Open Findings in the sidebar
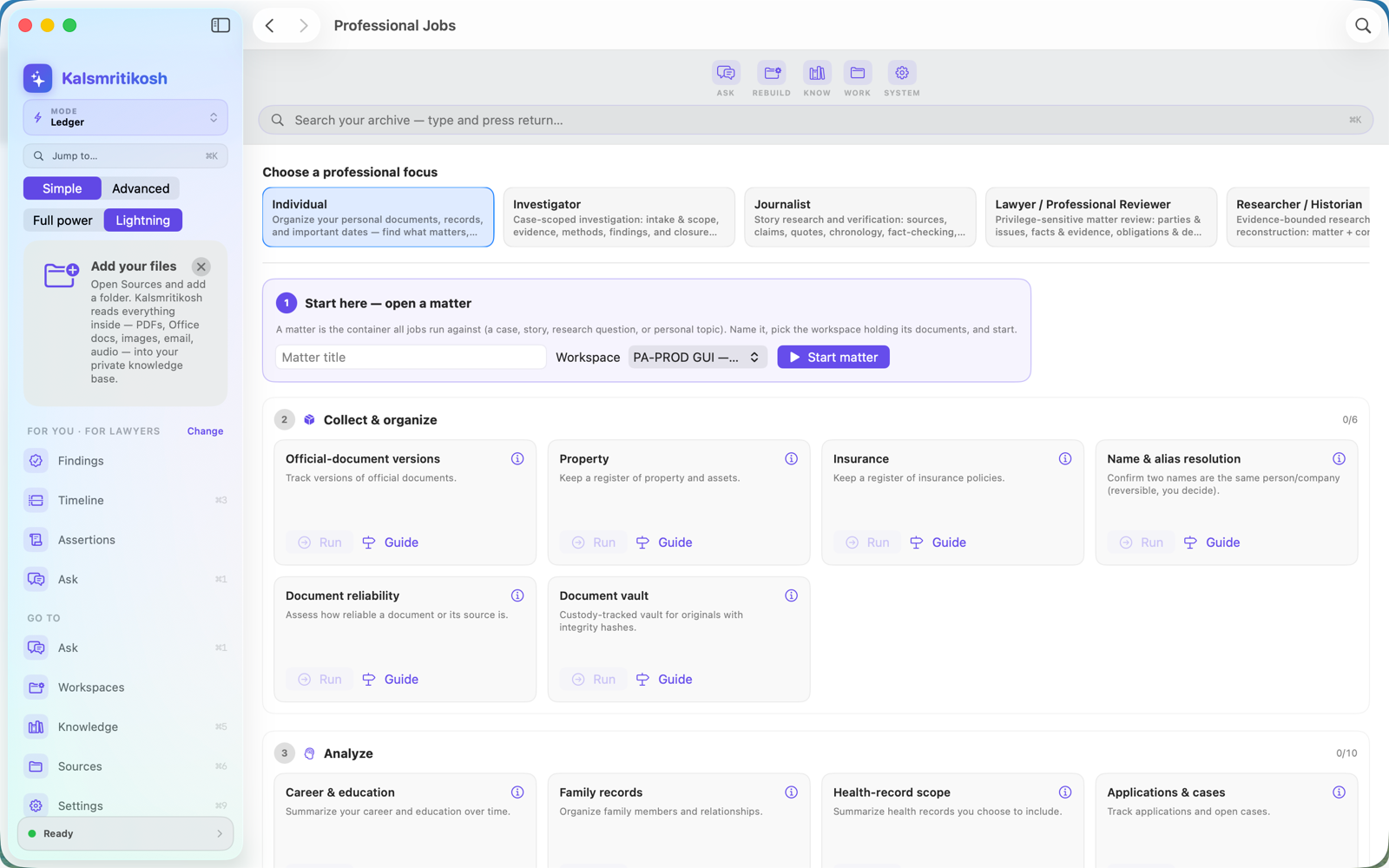The width and height of the screenshot is (1389, 868). (x=126, y=461)
